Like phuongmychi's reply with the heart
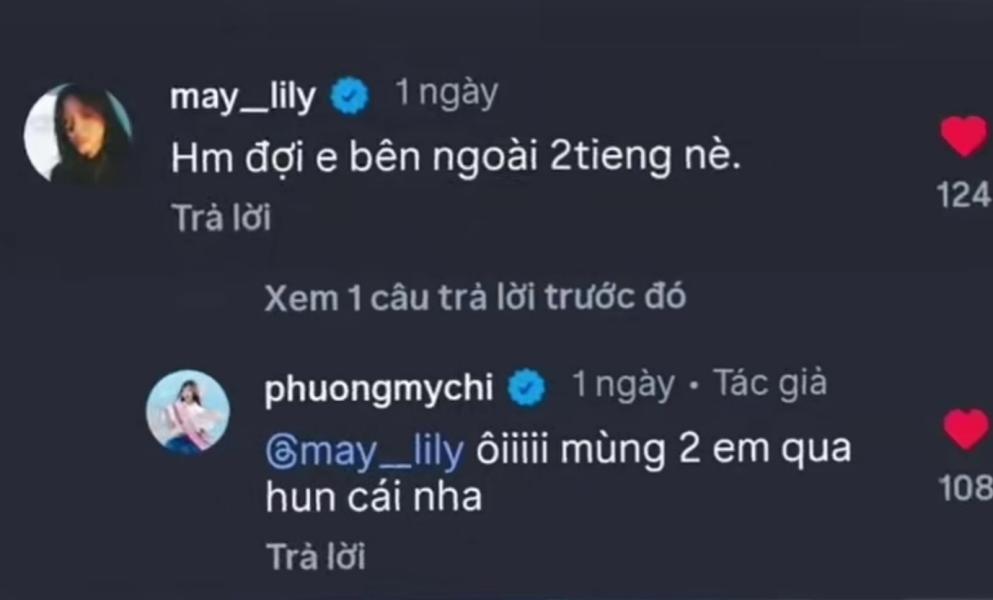This screenshot has height=600, width=993. 966,431
